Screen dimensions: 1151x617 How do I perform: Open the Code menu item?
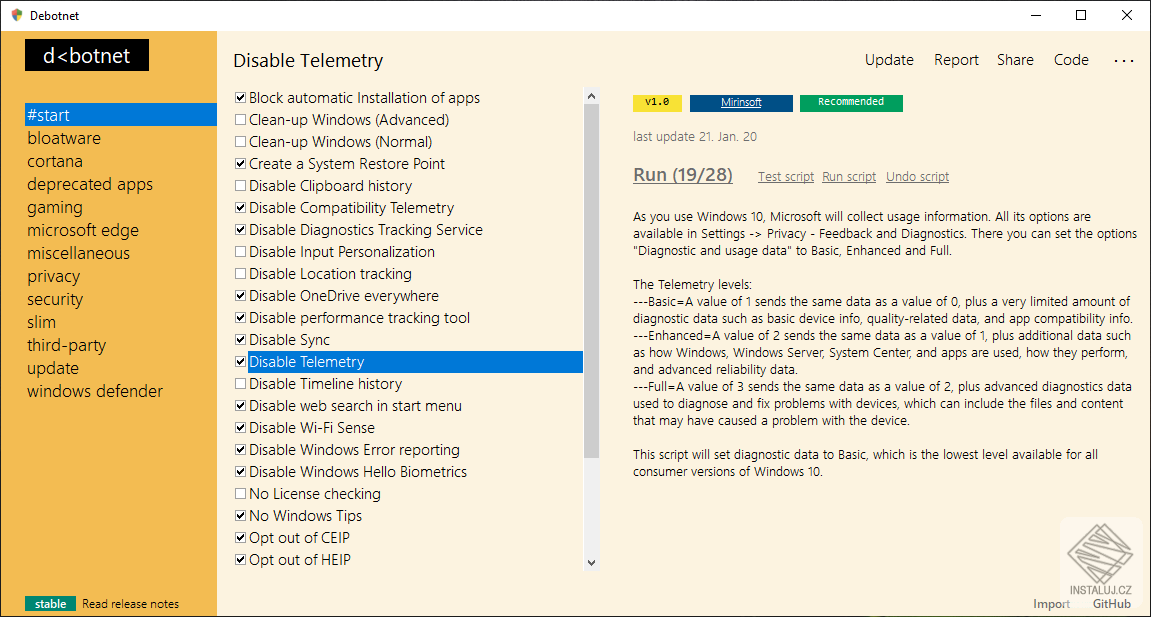(x=1071, y=60)
